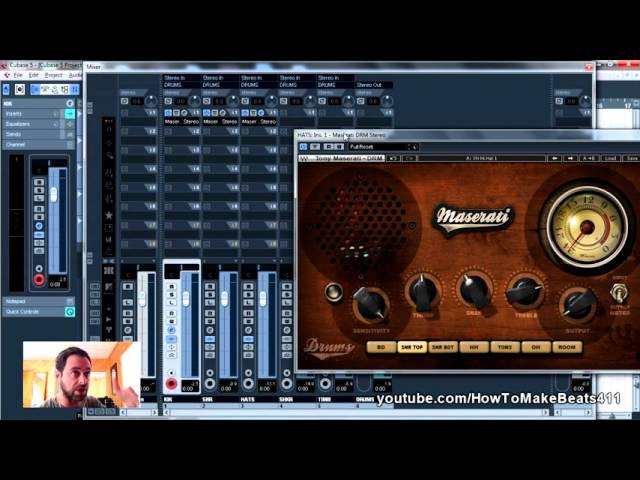640x480 pixels.
Task: Click the inspector channel fader handle
Action: [x=53, y=194]
